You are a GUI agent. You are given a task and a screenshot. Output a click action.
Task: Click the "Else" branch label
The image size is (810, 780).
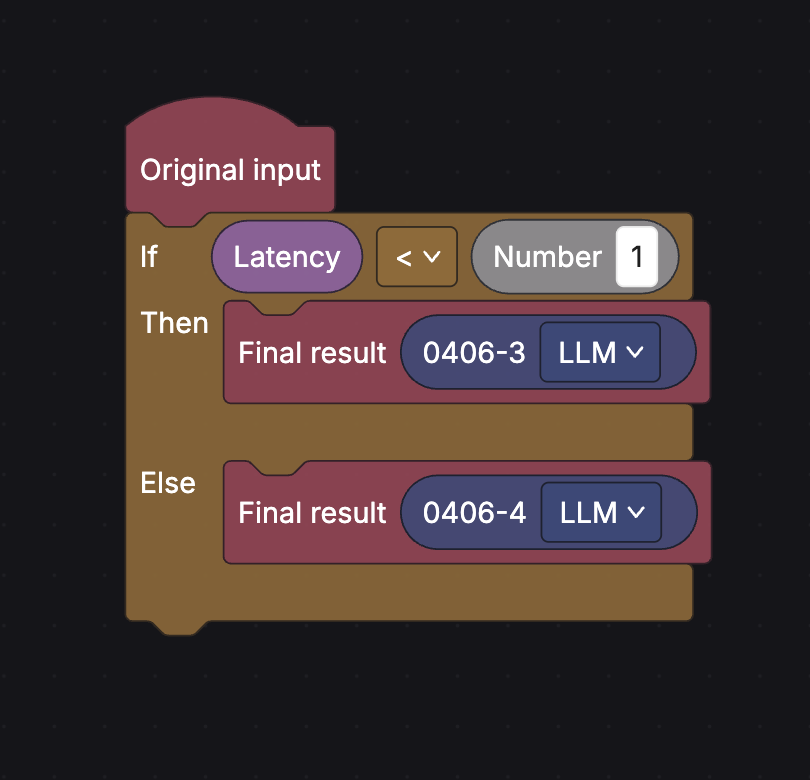tap(168, 483)
